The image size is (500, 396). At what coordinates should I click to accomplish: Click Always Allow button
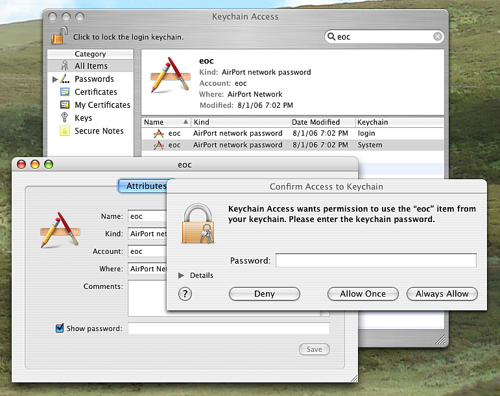pyautogui.click(x=442, y=294)
